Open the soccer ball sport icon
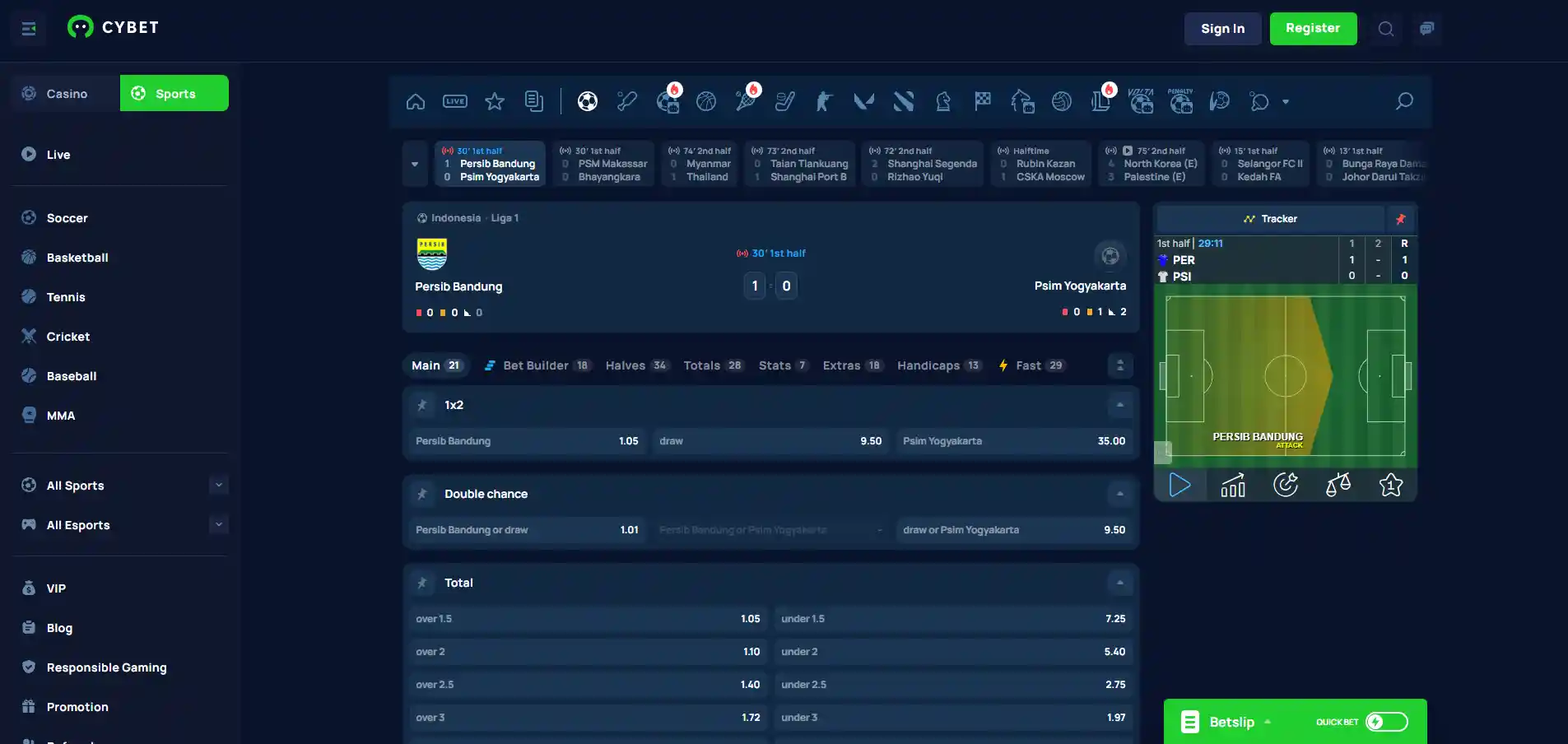Viewport: 1568px width, 744px height. point(587,101)
